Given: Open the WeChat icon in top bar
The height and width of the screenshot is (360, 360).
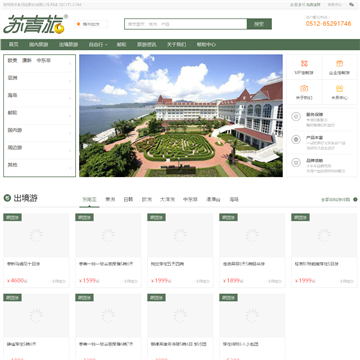Looking at the screenshot, I should 352,5.
